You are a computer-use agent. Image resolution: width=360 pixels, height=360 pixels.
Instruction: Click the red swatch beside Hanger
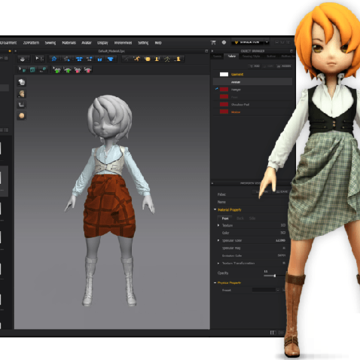coord(224,89)
